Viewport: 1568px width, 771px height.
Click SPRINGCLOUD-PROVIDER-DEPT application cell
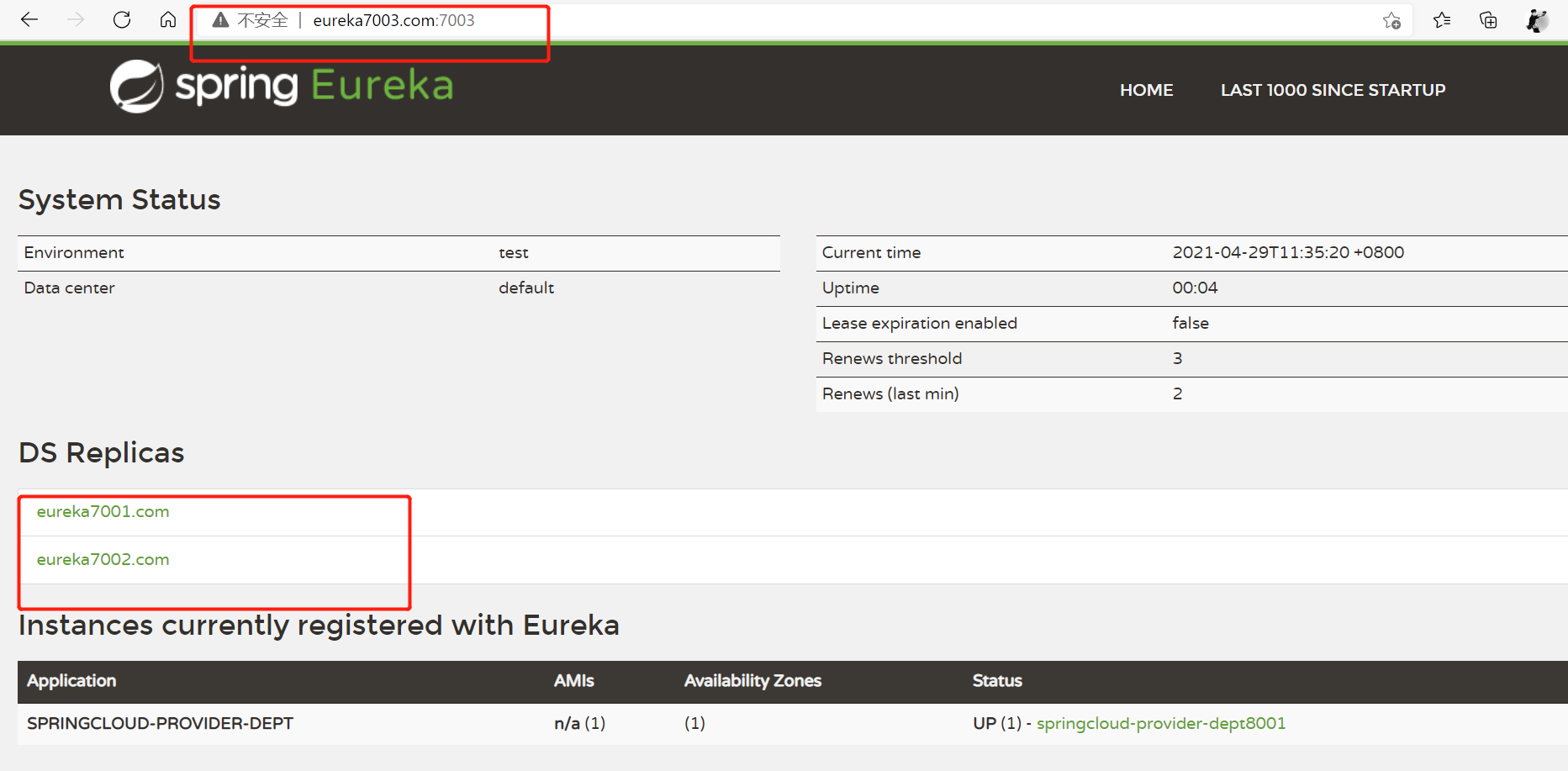pos(160,723)
